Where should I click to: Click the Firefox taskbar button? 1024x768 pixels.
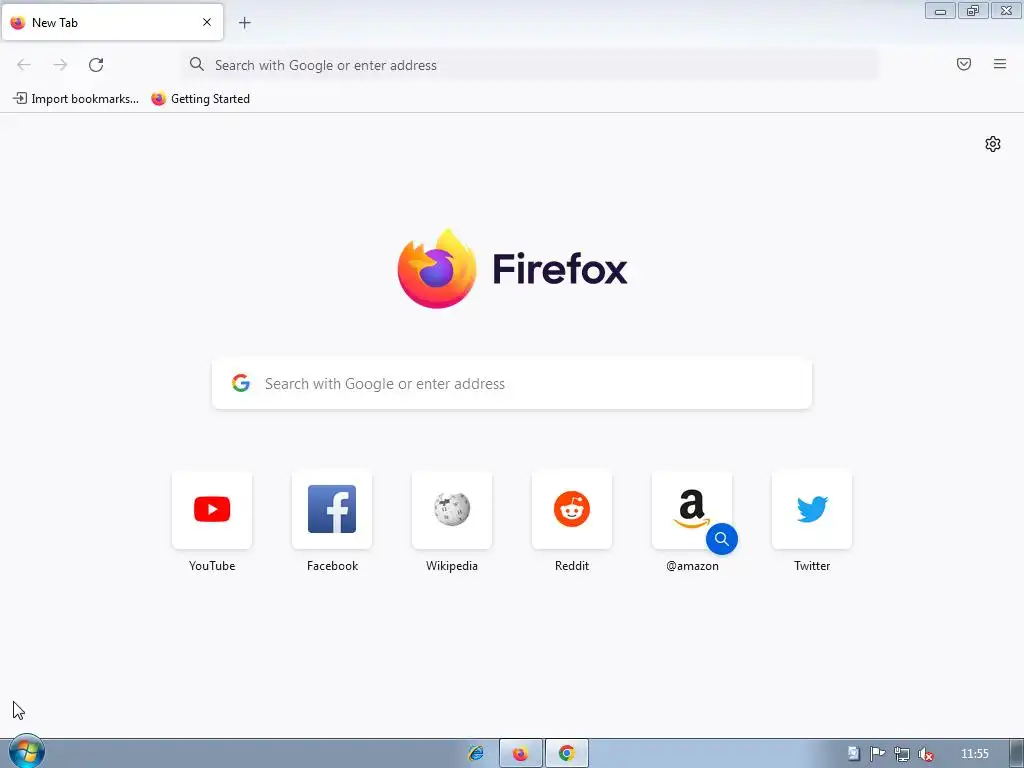point(520,754)
